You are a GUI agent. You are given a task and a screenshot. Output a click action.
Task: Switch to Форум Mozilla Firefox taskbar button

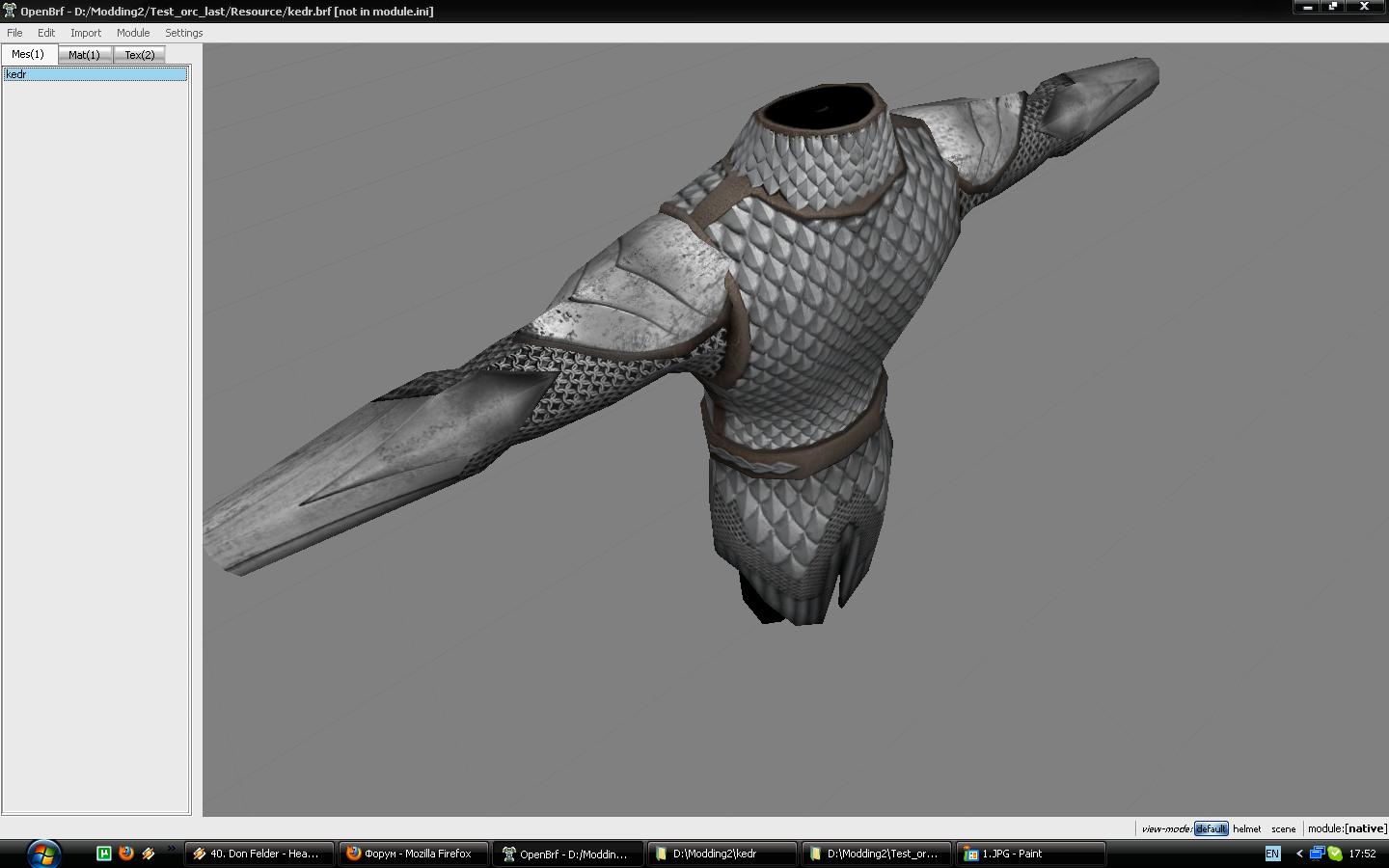[413, 854]
